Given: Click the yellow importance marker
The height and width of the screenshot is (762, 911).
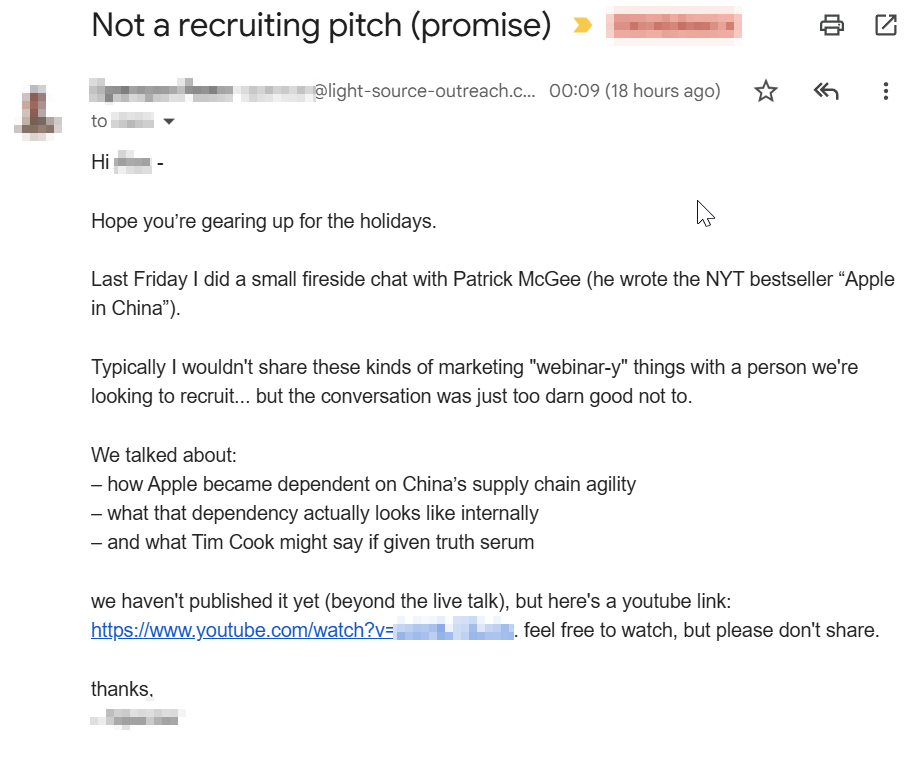Looking at the screenshot, I should (x=582, y=27).
